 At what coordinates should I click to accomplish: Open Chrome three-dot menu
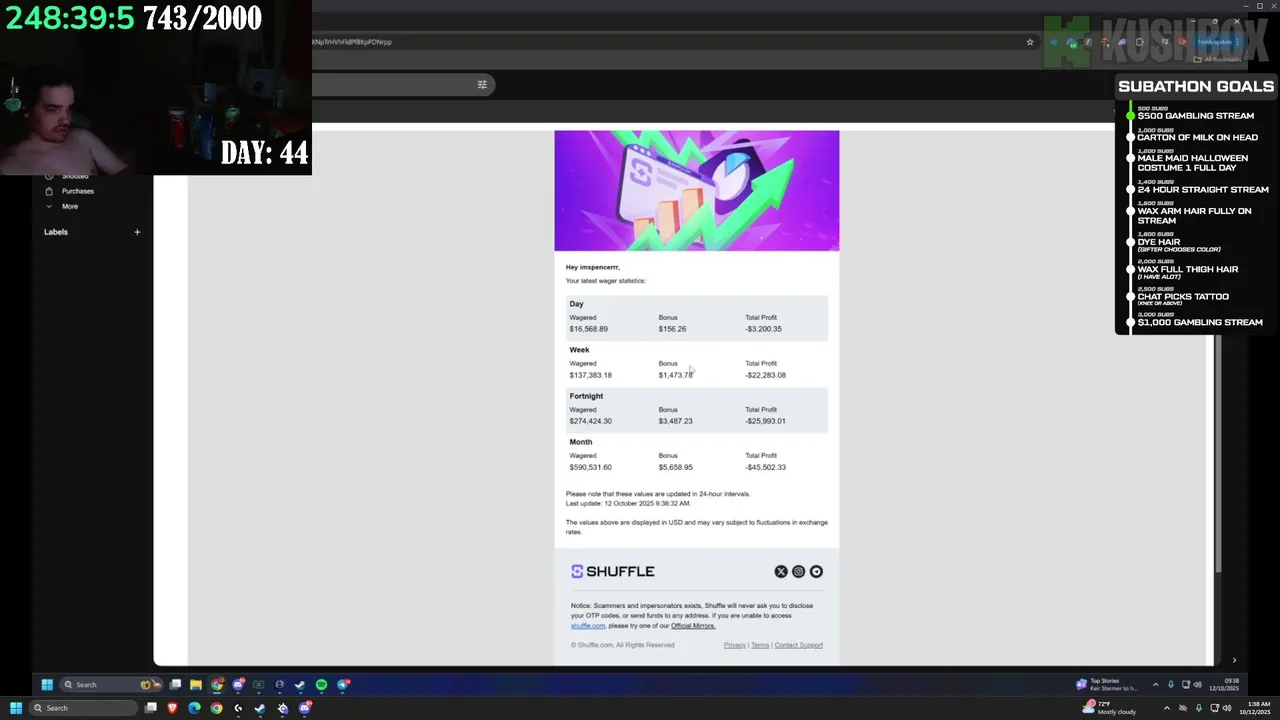pyautogui.click(x=1238, y=42)
